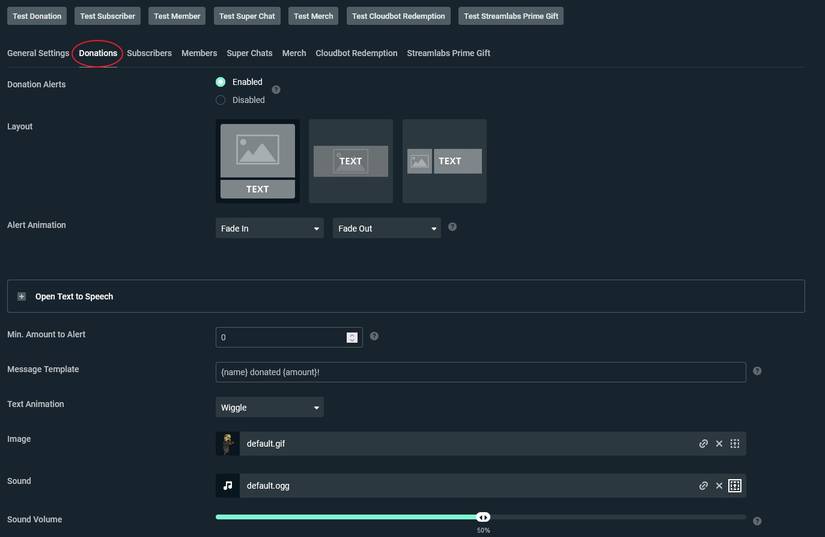
Task: Switch to the Super Chats tab
Action: [249, 53]
